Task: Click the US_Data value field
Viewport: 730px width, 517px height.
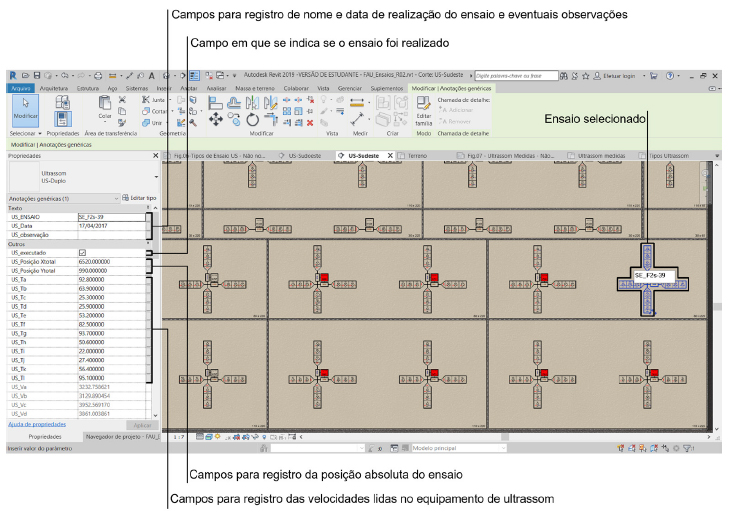Action: pos(112,225)
